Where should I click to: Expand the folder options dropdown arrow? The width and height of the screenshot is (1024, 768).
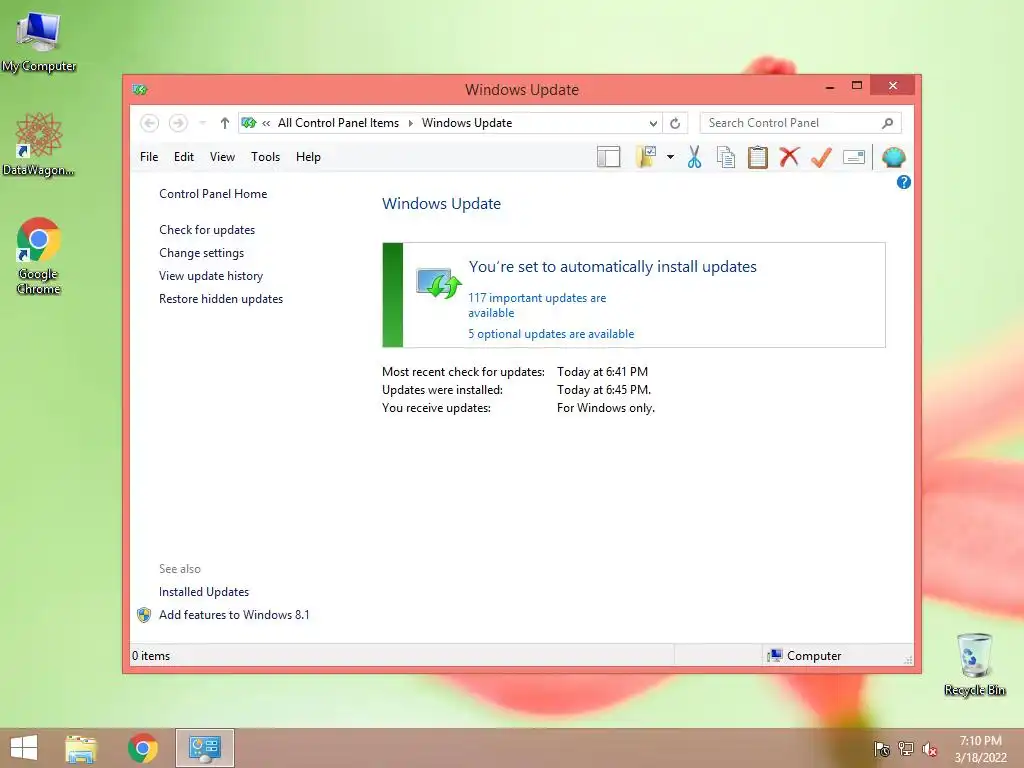[x=670, y=157]
